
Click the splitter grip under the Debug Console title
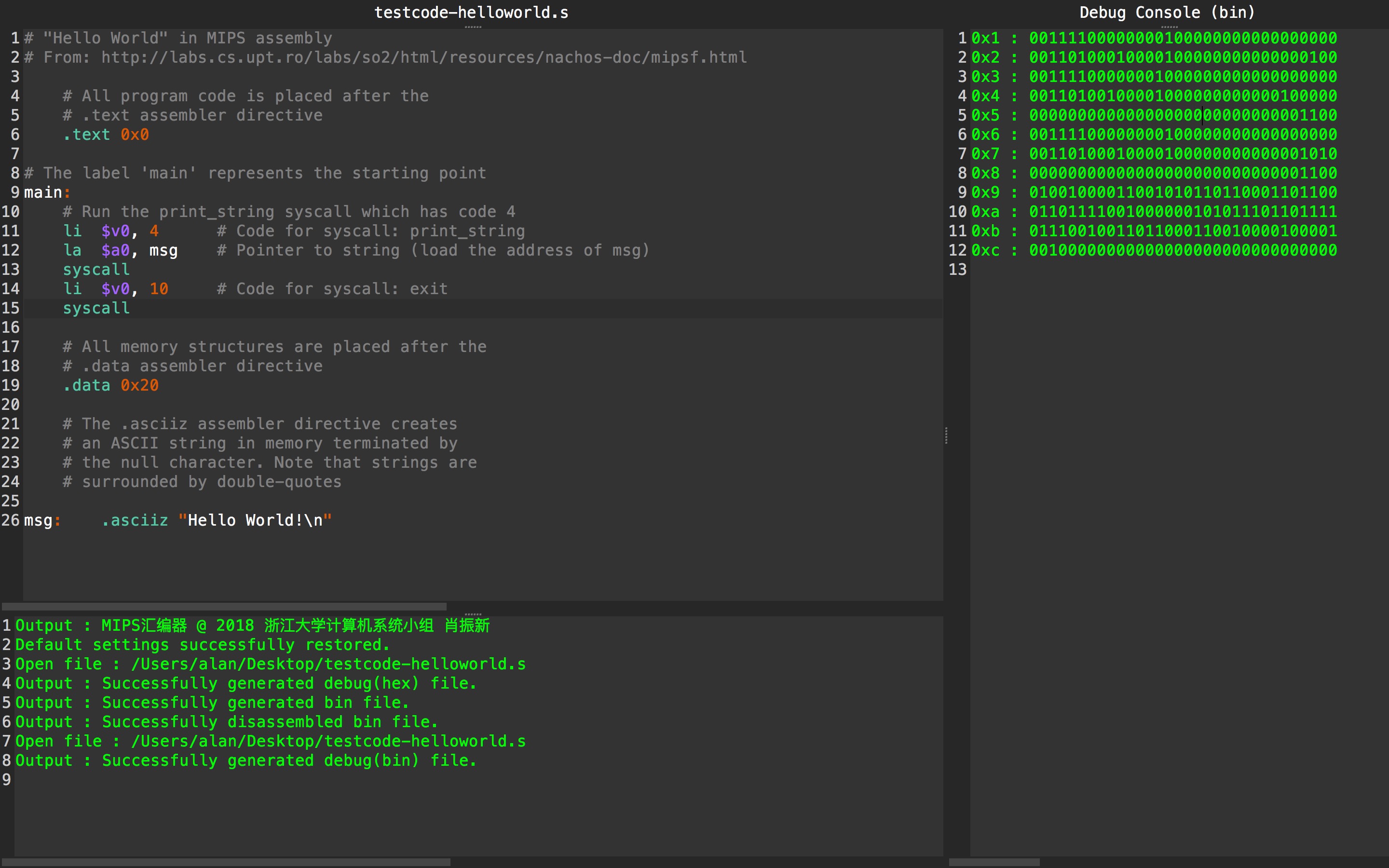[1169, 27]
